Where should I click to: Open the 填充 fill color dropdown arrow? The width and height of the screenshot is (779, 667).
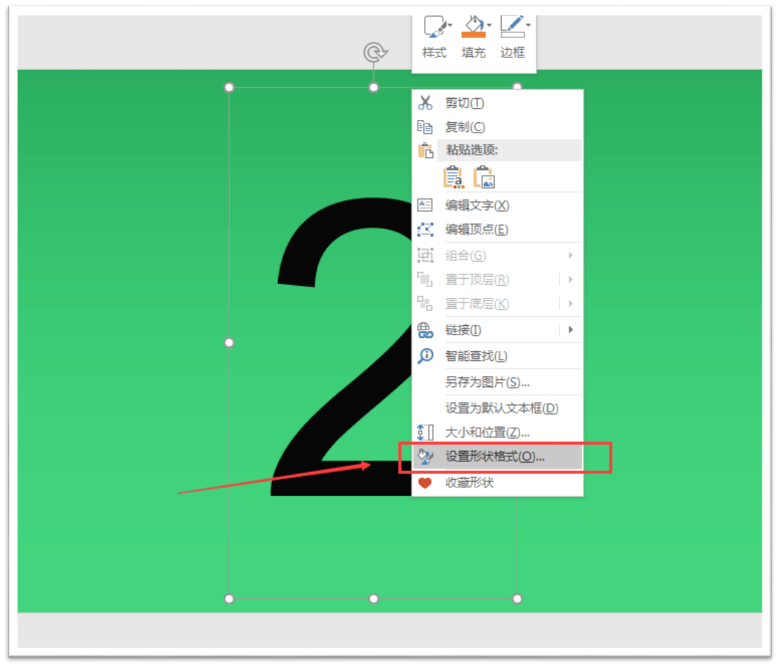(x=489, y=25)
